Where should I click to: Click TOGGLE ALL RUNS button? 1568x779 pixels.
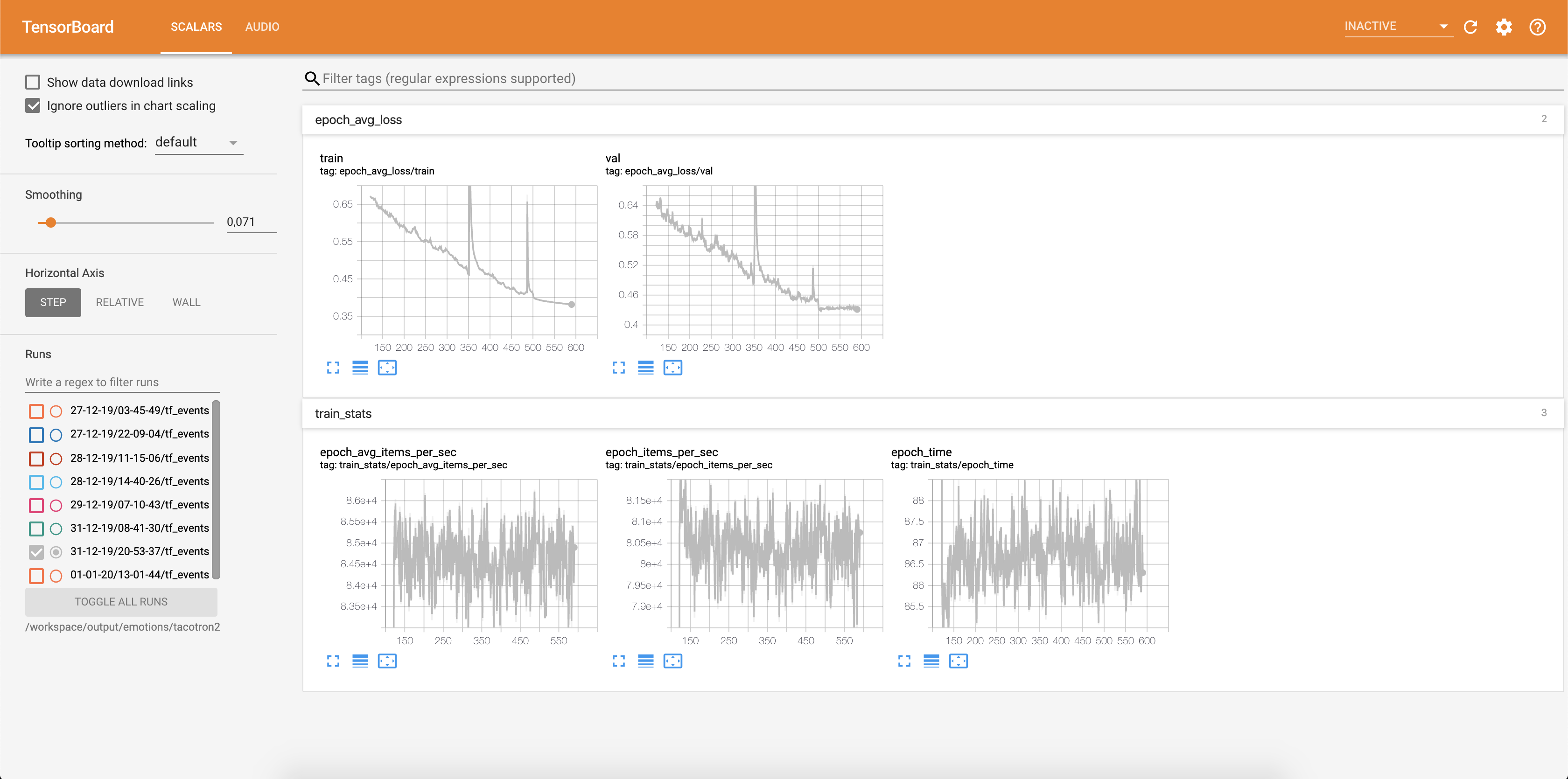tap(121, 601)
